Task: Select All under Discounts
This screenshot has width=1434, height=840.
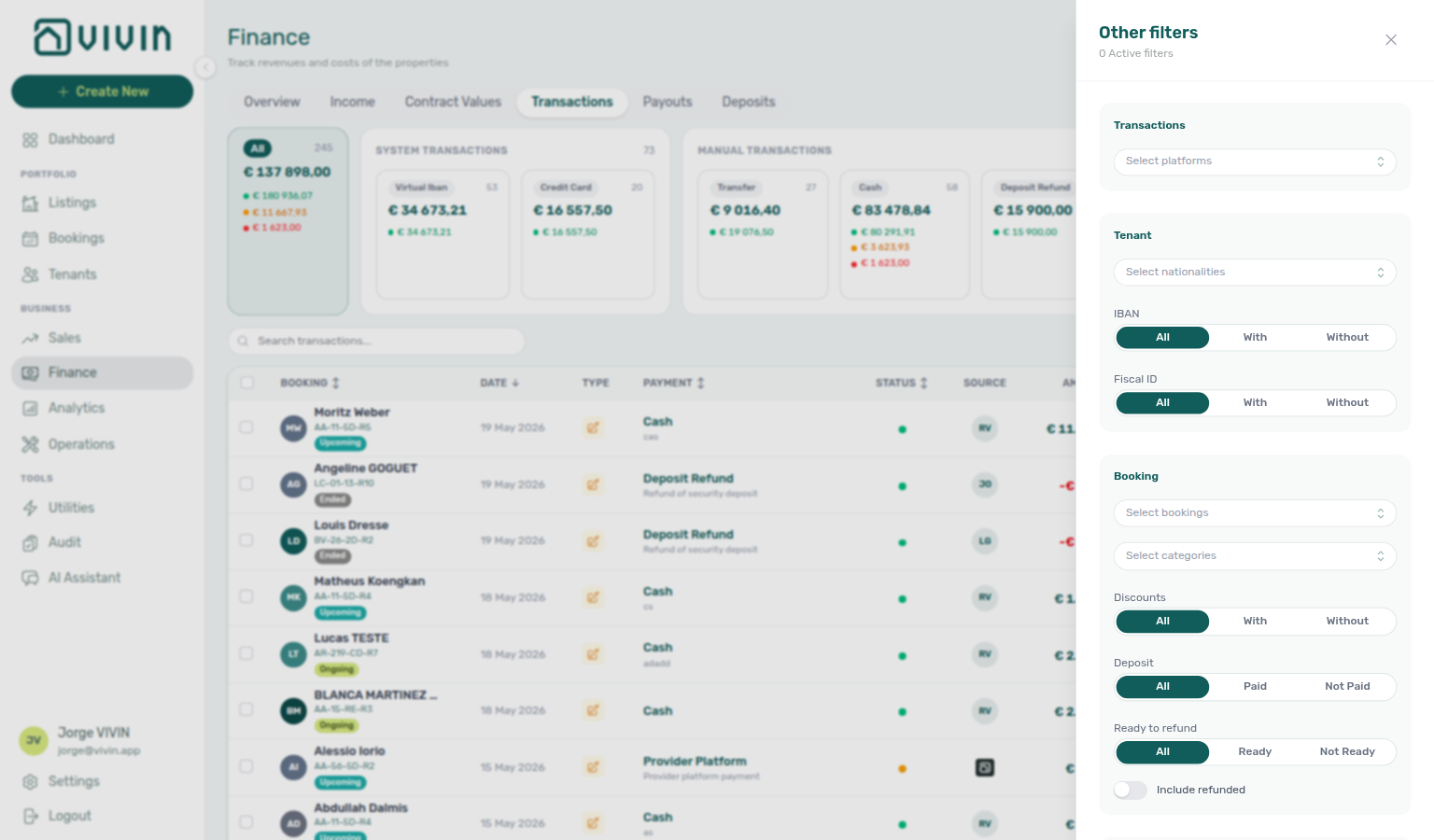Action: pos(1162,622)
